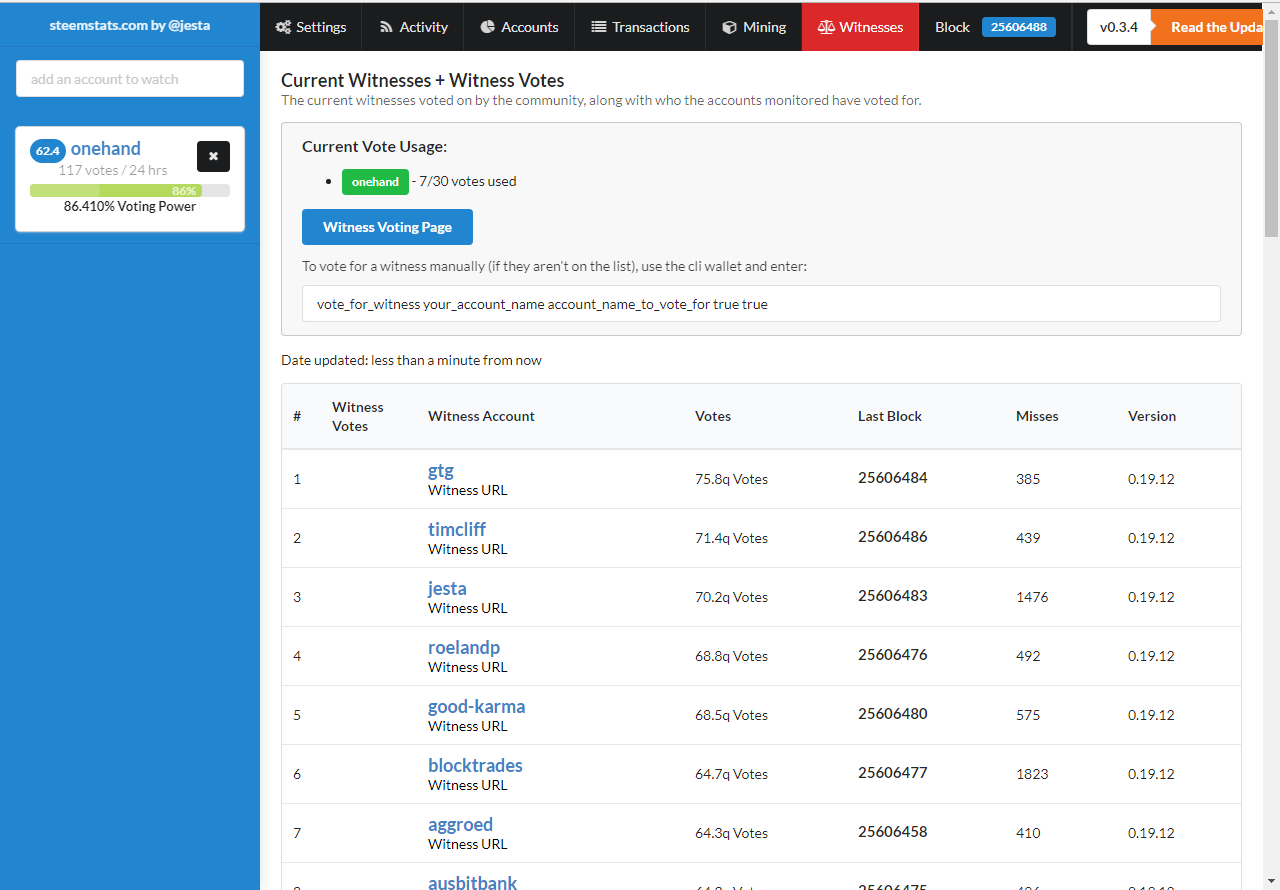Click the Accounts pie chart icon
The image size is (1280, 890).
point(488,27)
